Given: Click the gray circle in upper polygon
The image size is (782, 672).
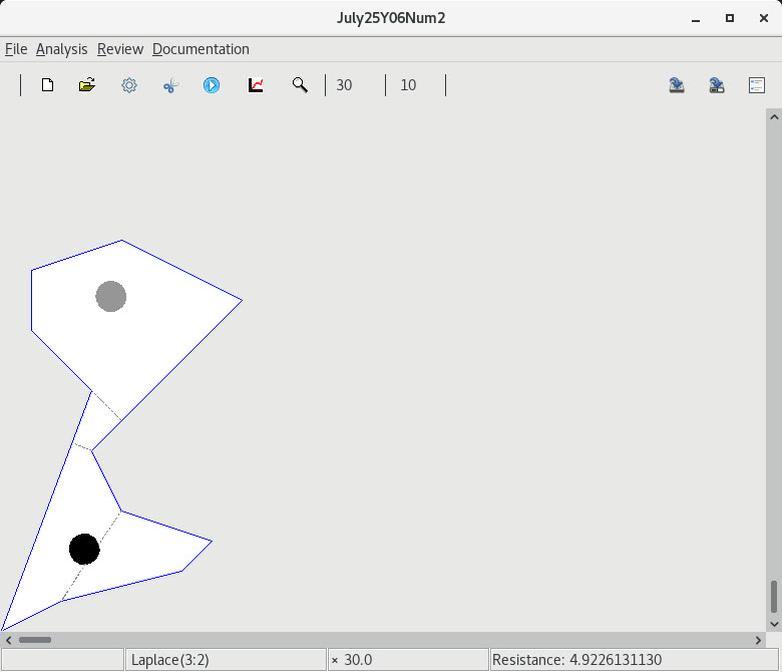Looking at the screenshot, I should pos(110,296).
